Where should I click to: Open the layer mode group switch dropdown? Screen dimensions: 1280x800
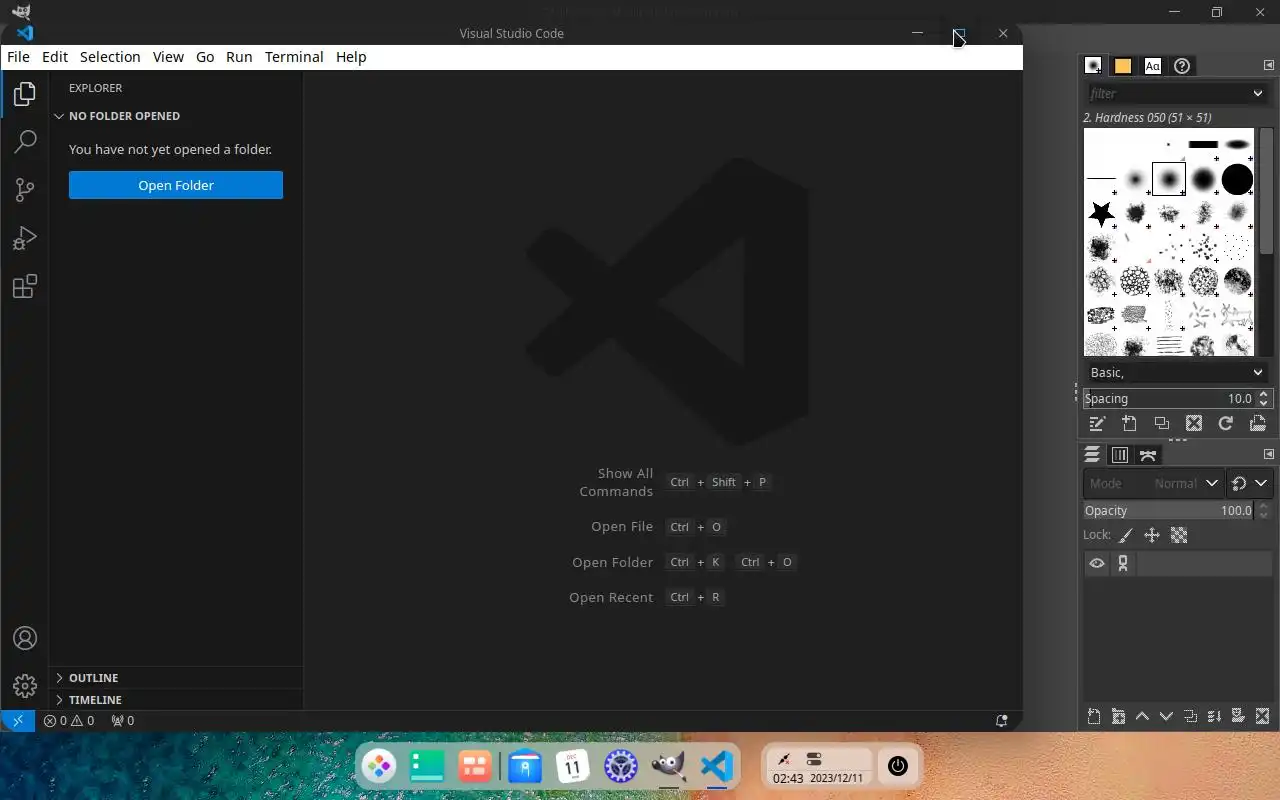point(1249,483)
